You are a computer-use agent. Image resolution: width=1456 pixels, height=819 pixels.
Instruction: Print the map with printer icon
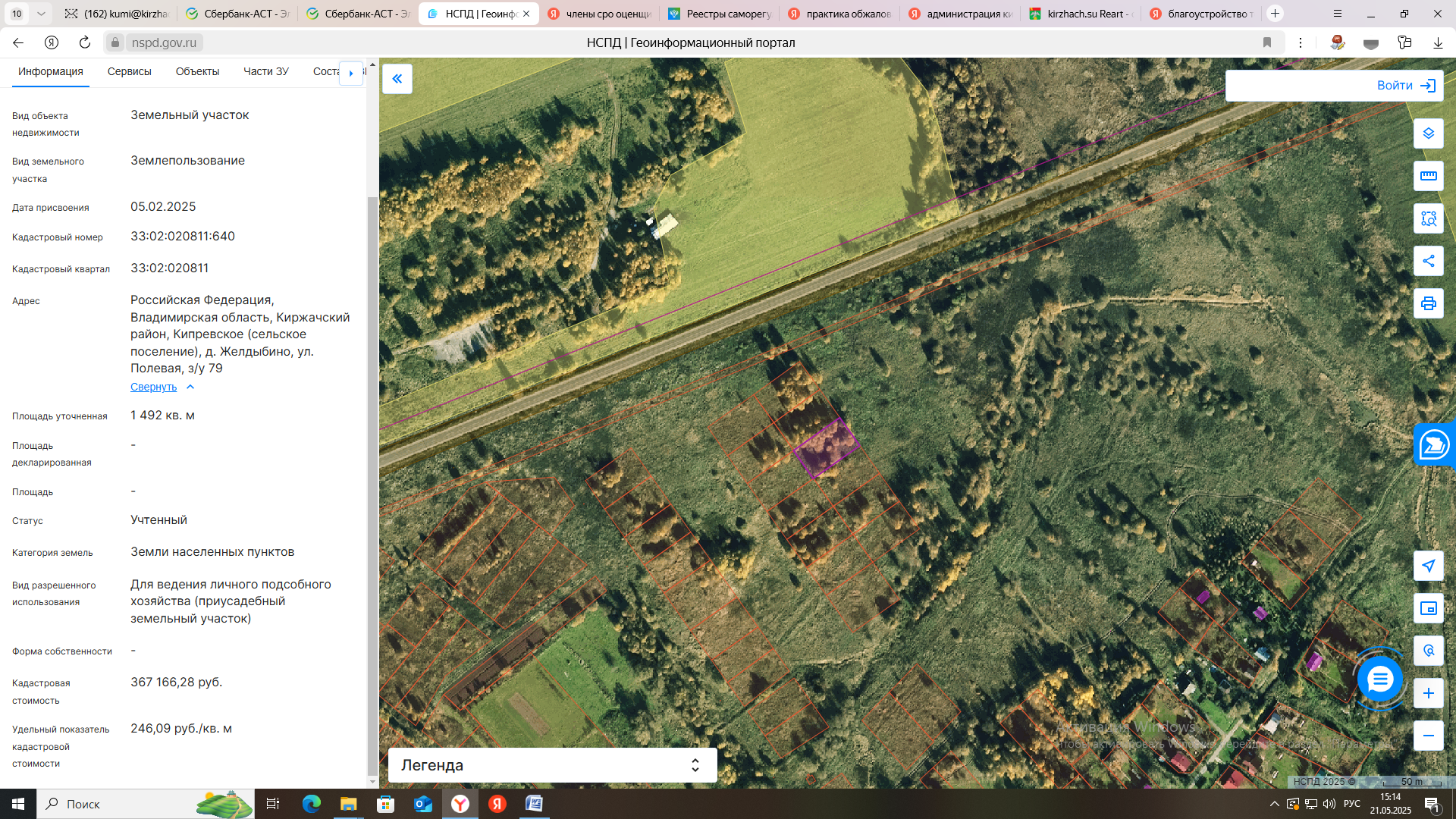click(1428, 303)
